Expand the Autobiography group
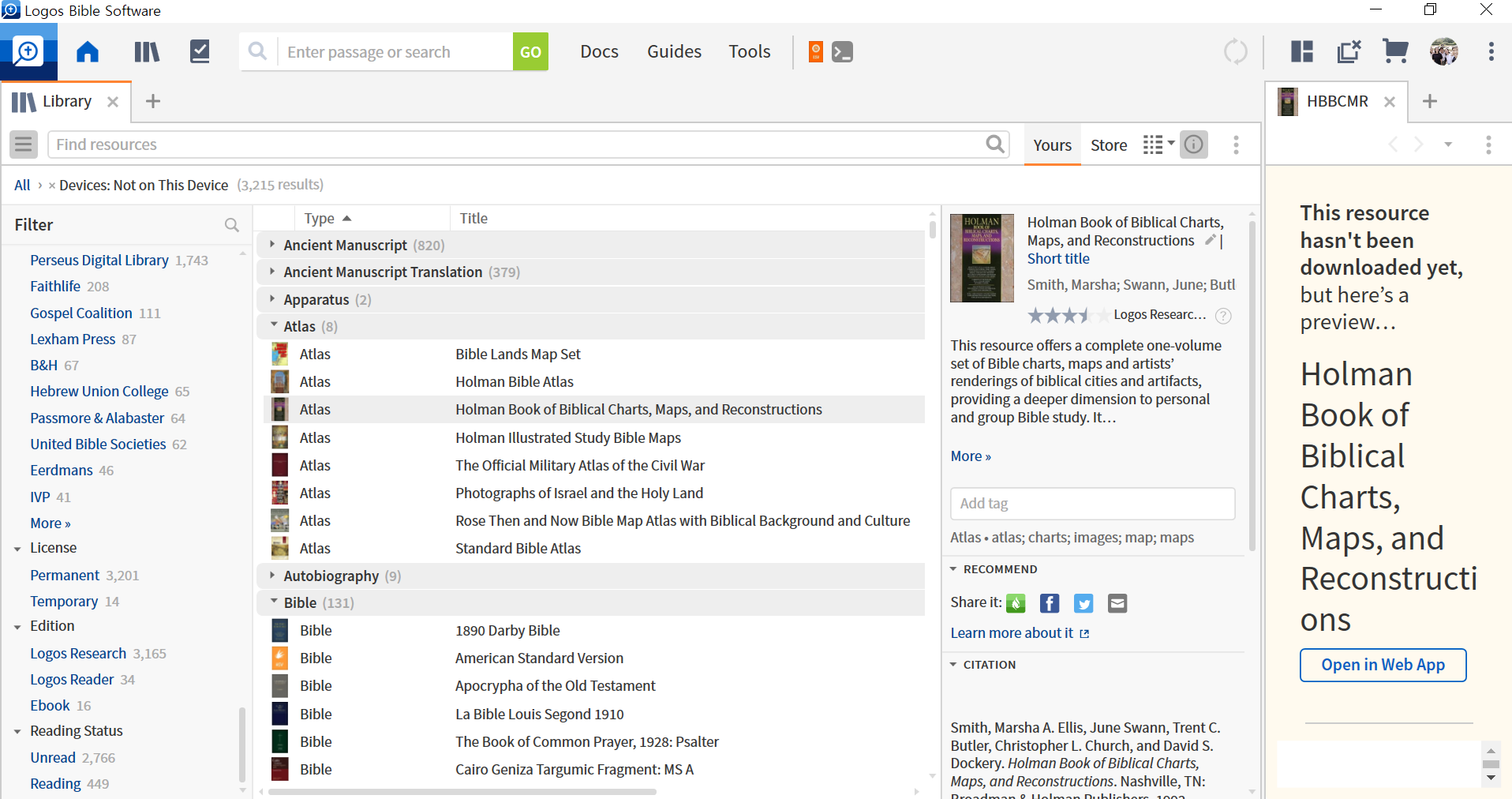The height and width of the screenshot is (799, 1512). pyautogui.click(x=272, y=576)
